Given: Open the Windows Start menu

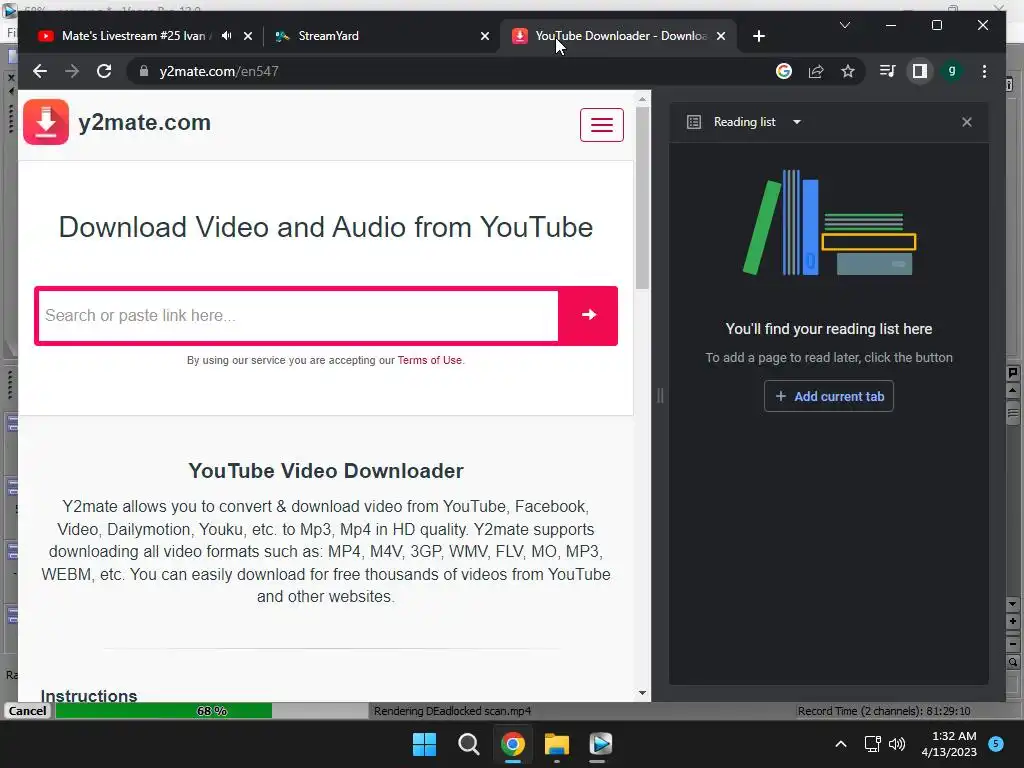Looking at the screenshot, I should pyautogui.click(x=424, y=744).
